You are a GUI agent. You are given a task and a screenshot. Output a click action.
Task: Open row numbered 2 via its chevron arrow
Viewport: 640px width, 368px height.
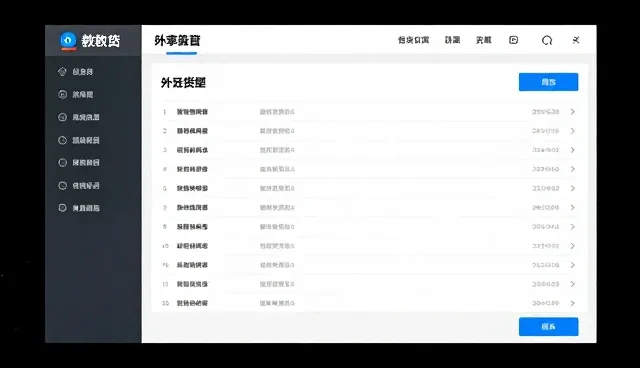[x=573, y=131]
